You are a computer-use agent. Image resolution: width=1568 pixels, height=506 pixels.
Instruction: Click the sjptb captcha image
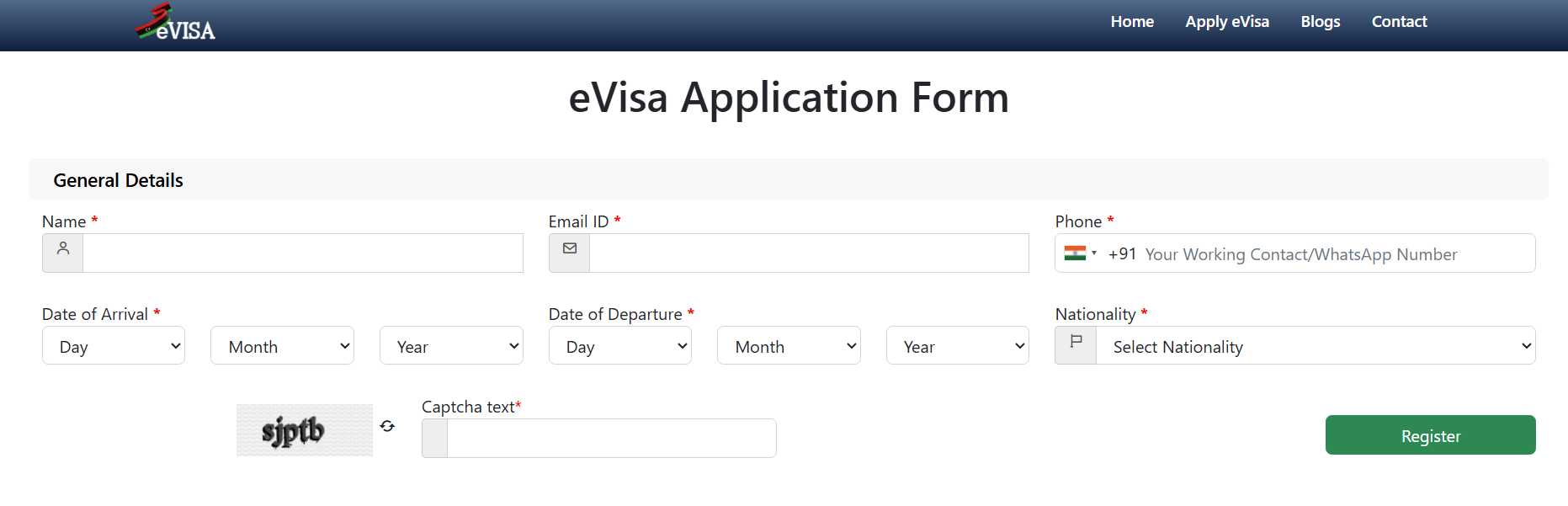coord(305,430)
